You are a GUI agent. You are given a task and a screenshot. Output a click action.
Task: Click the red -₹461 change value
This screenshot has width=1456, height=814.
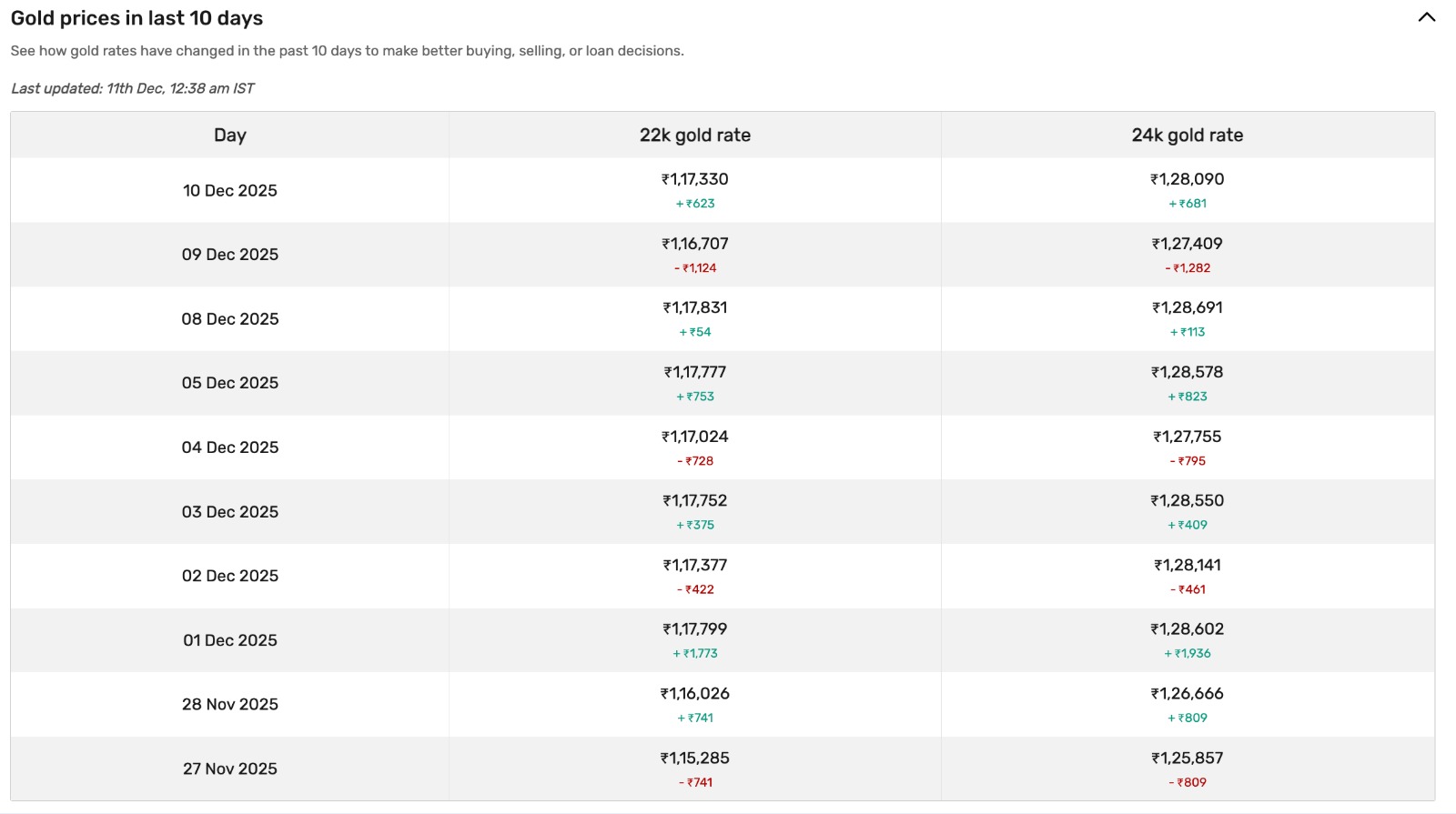point(1187,590)
